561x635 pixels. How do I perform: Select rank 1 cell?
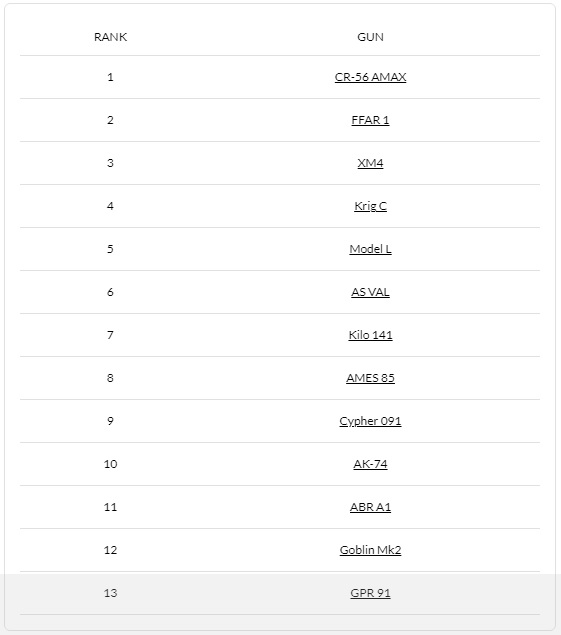[110, 77]
